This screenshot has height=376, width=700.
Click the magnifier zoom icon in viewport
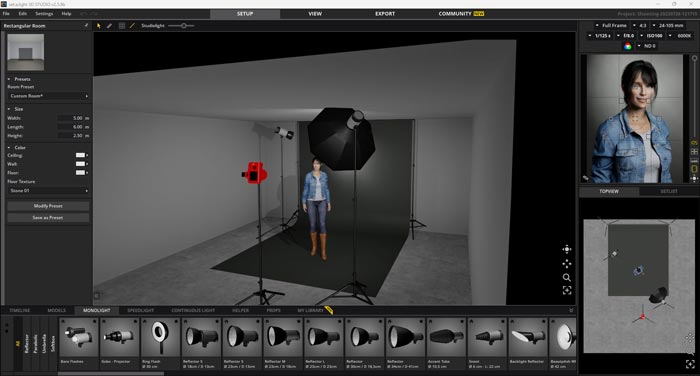(x=567, y=277)
